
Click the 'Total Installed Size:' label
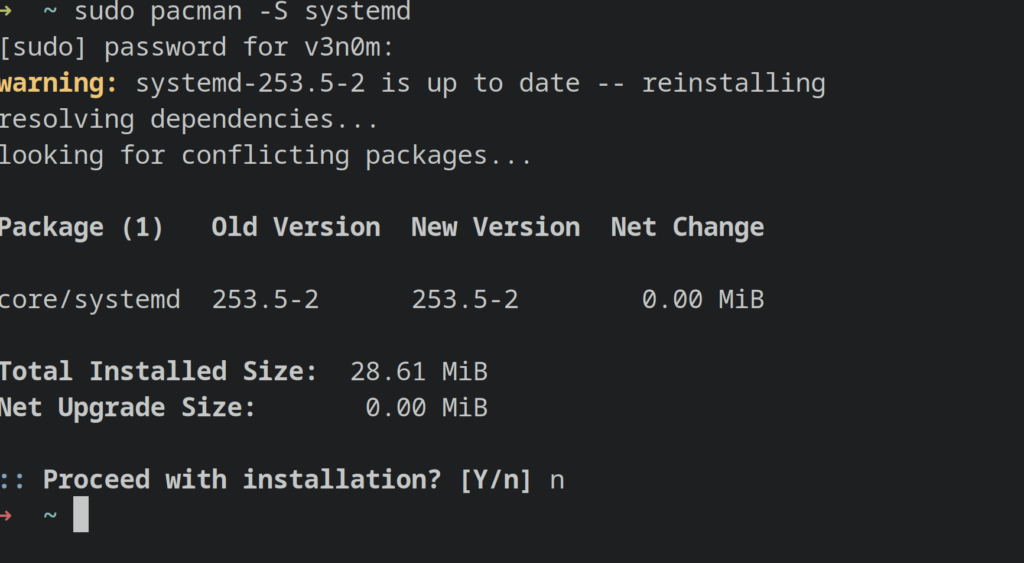click(158, 372)
